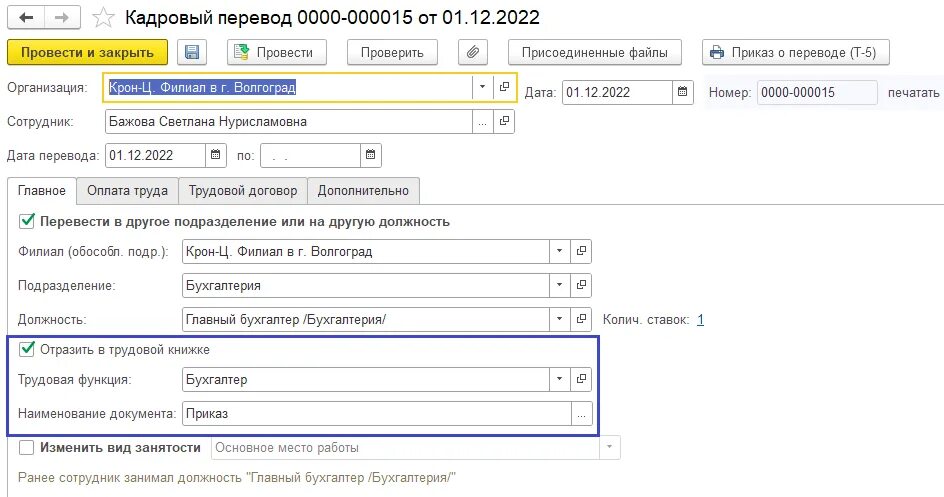Enable the Изменить вид занятости checkbox
Screen dimensions: 944x497
click(26, 448)
